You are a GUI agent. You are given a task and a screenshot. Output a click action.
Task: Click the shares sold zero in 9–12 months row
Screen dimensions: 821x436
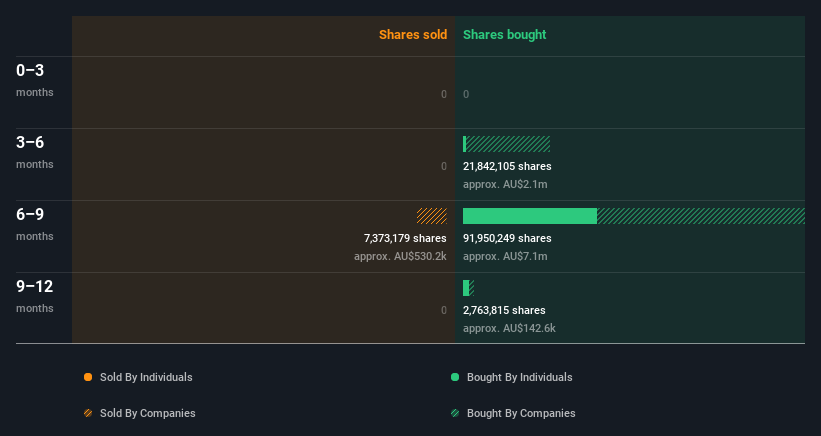click(x=444, y=310)
